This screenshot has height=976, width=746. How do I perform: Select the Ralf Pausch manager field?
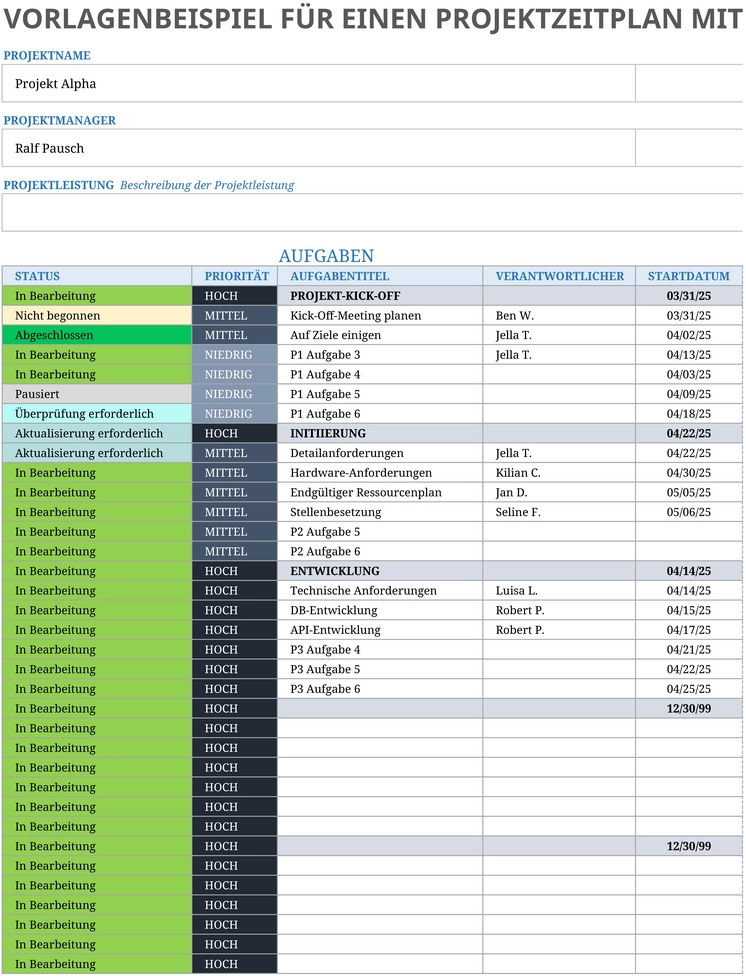click(318, 148)
